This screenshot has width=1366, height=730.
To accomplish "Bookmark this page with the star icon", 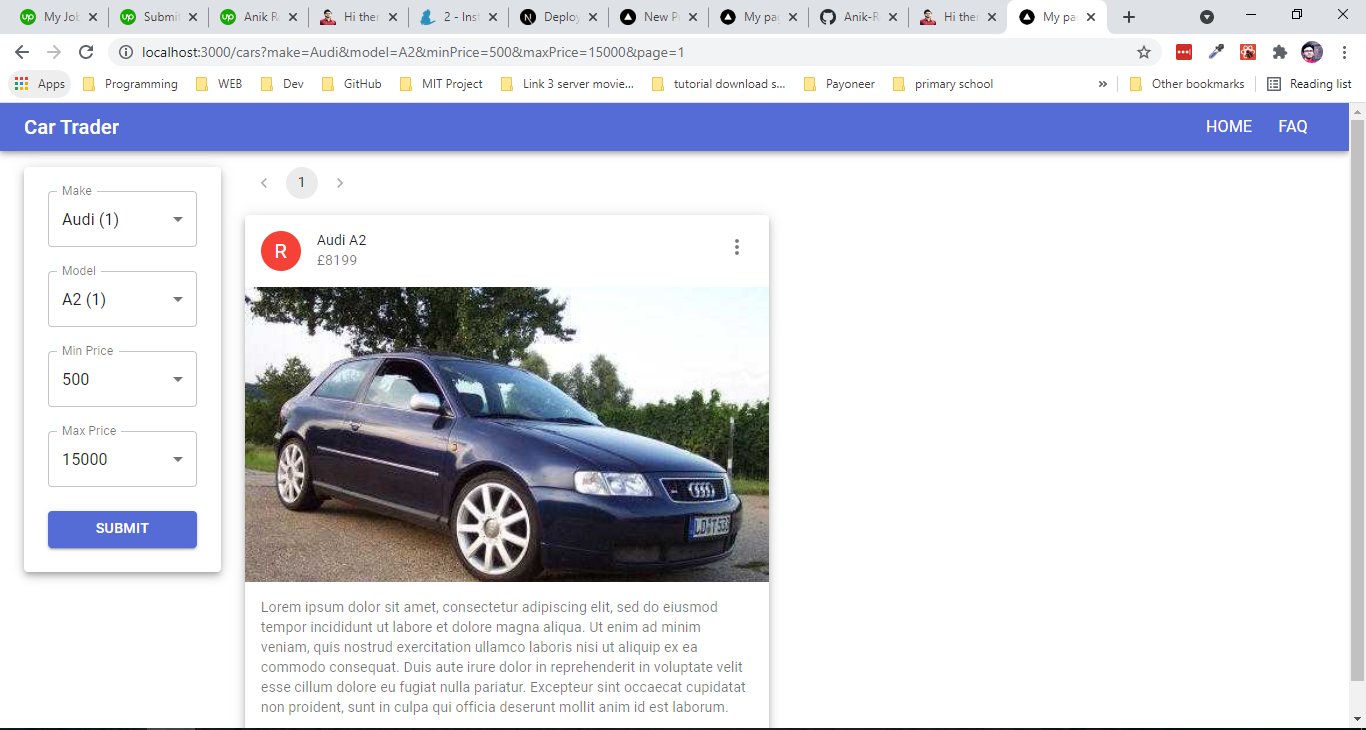I will (x=1144, y=52).
